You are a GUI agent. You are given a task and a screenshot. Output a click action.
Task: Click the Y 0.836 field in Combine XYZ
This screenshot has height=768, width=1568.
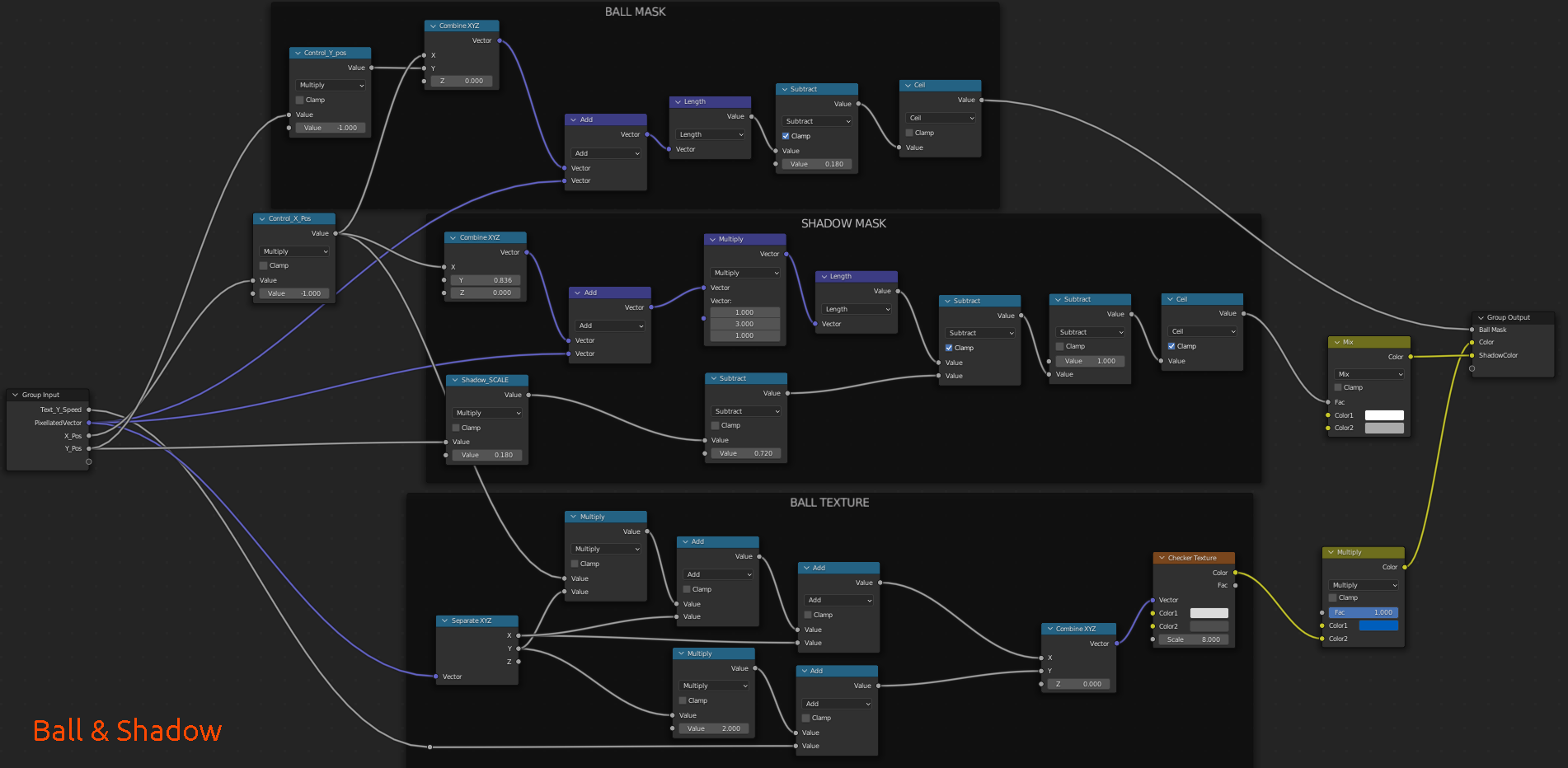click(x=486, y=280)
